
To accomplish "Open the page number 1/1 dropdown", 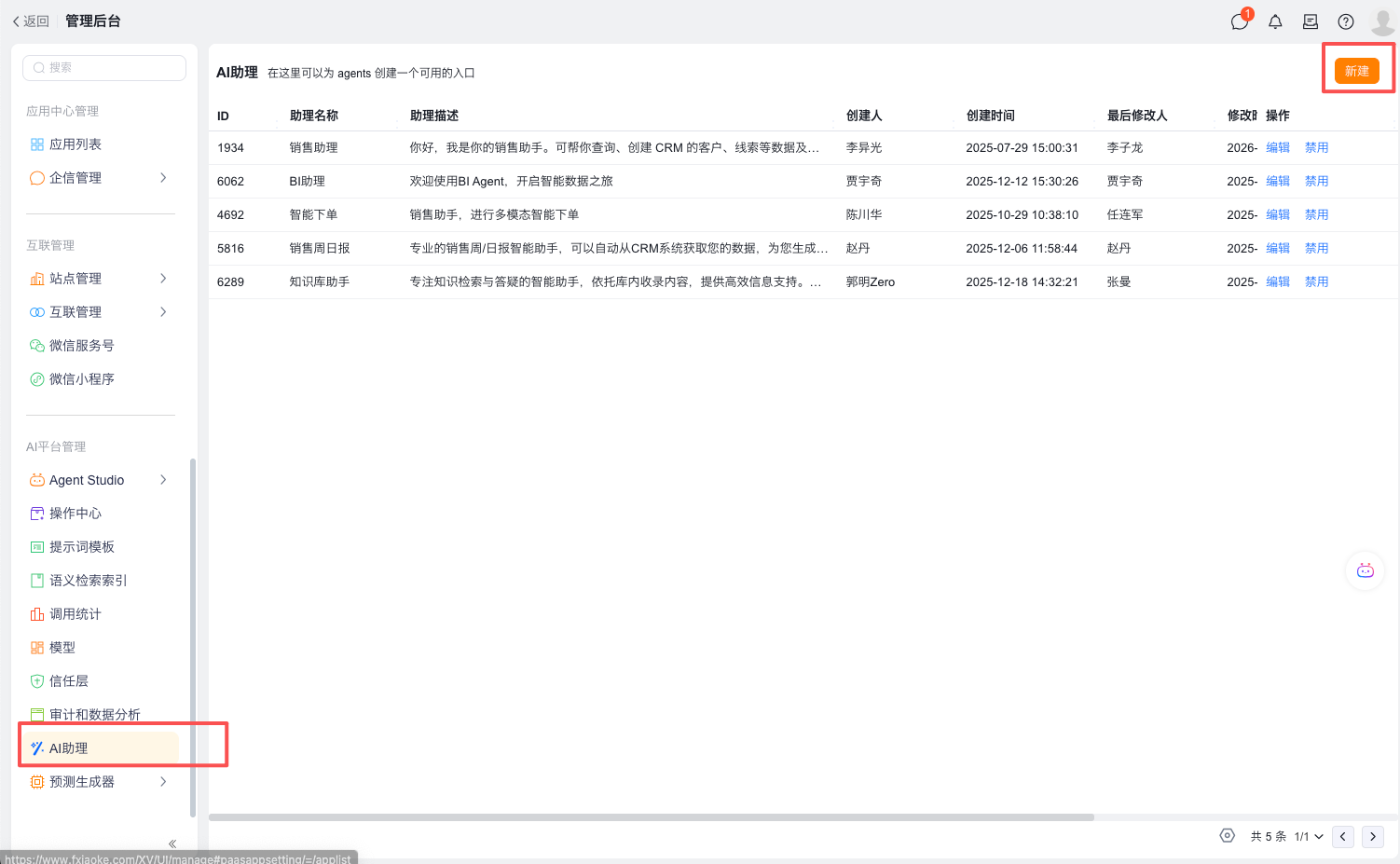I will pyautogui.click(x=1309, y=836).
